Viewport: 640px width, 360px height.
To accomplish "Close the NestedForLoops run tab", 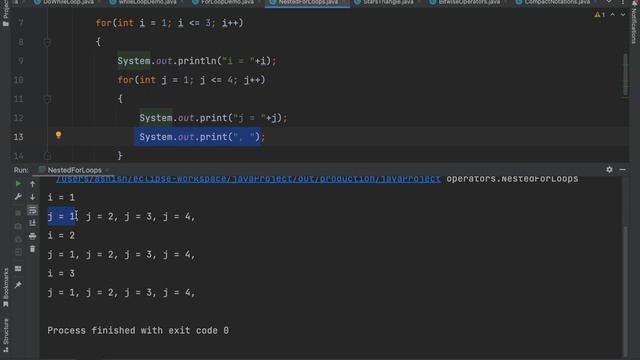I will (x=107, y=170).
